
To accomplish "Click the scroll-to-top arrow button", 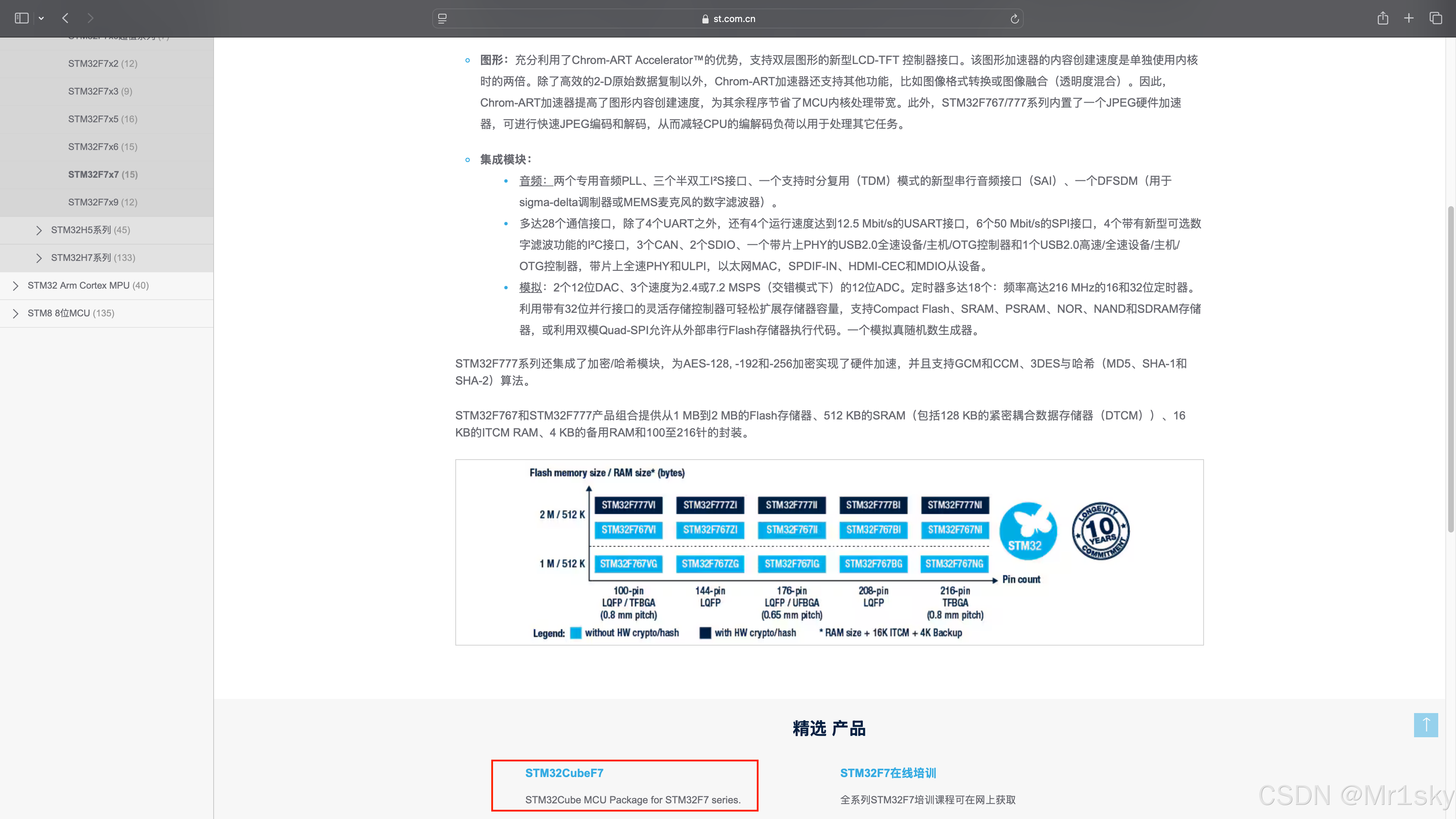I will (1425, 724).
